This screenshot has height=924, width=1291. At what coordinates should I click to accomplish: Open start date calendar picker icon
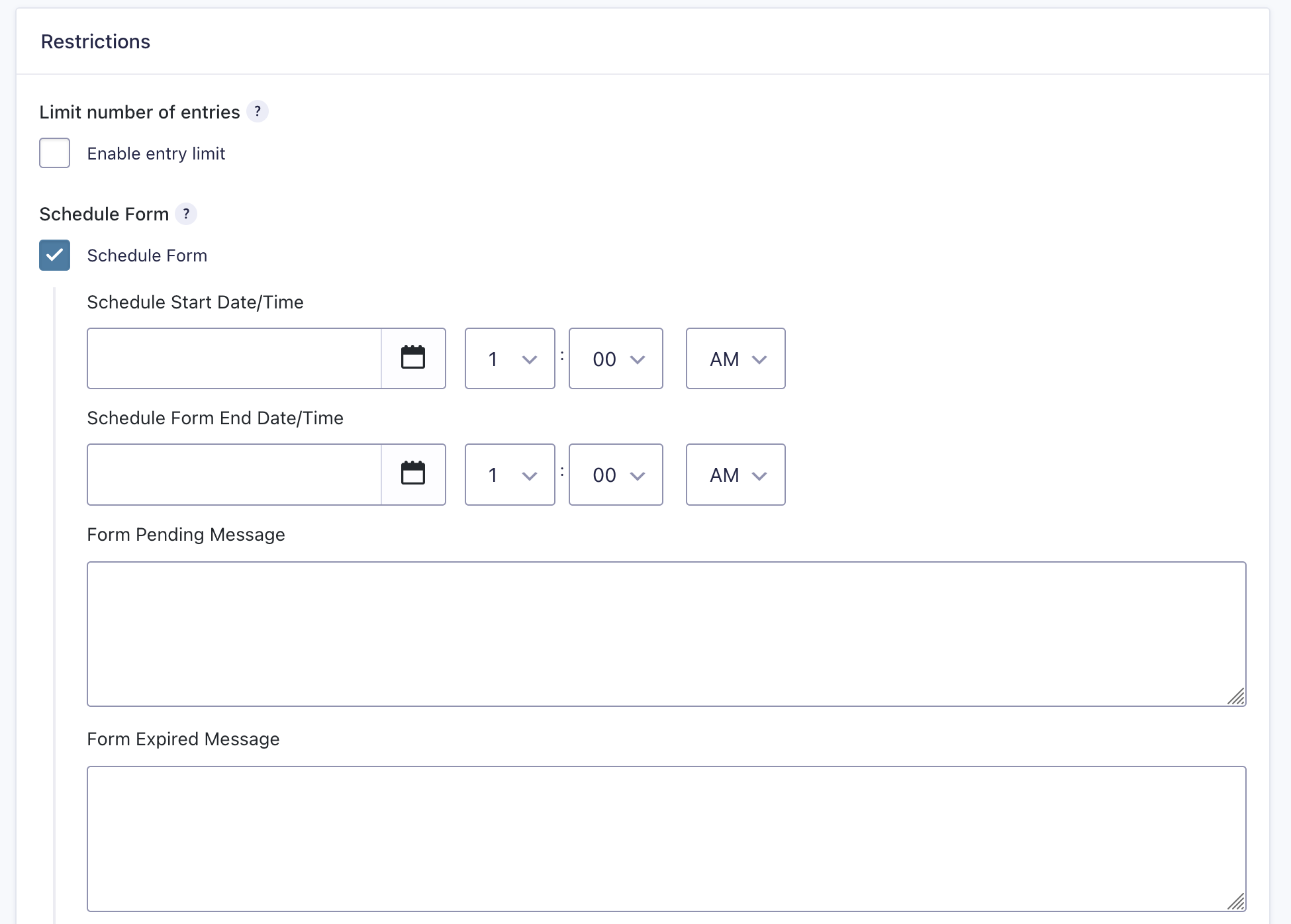(413, 358)
